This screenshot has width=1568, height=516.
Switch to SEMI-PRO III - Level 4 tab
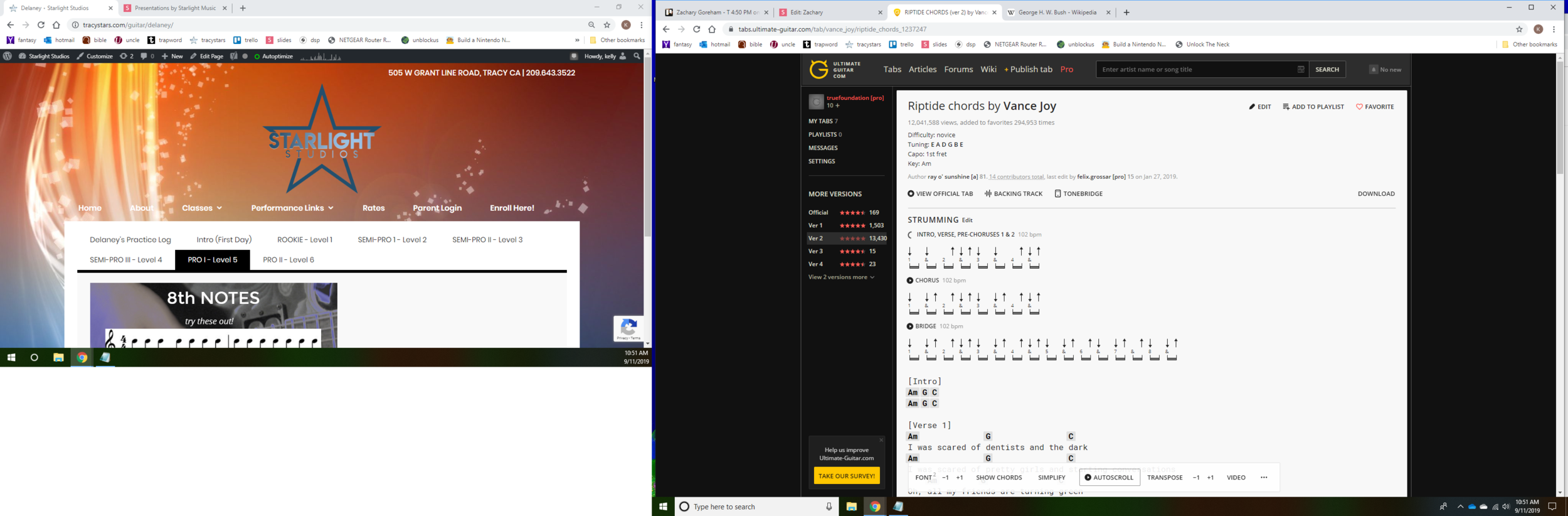(126, 260)
